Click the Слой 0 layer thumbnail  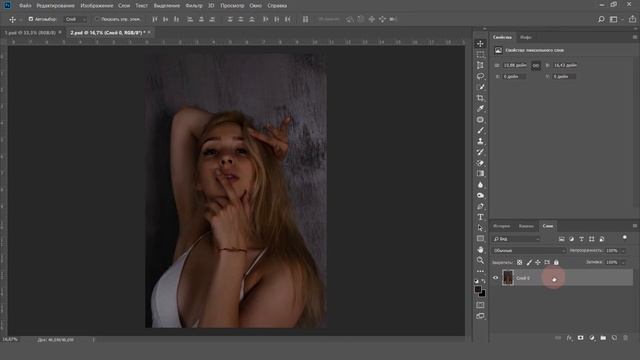click(508, 278)
